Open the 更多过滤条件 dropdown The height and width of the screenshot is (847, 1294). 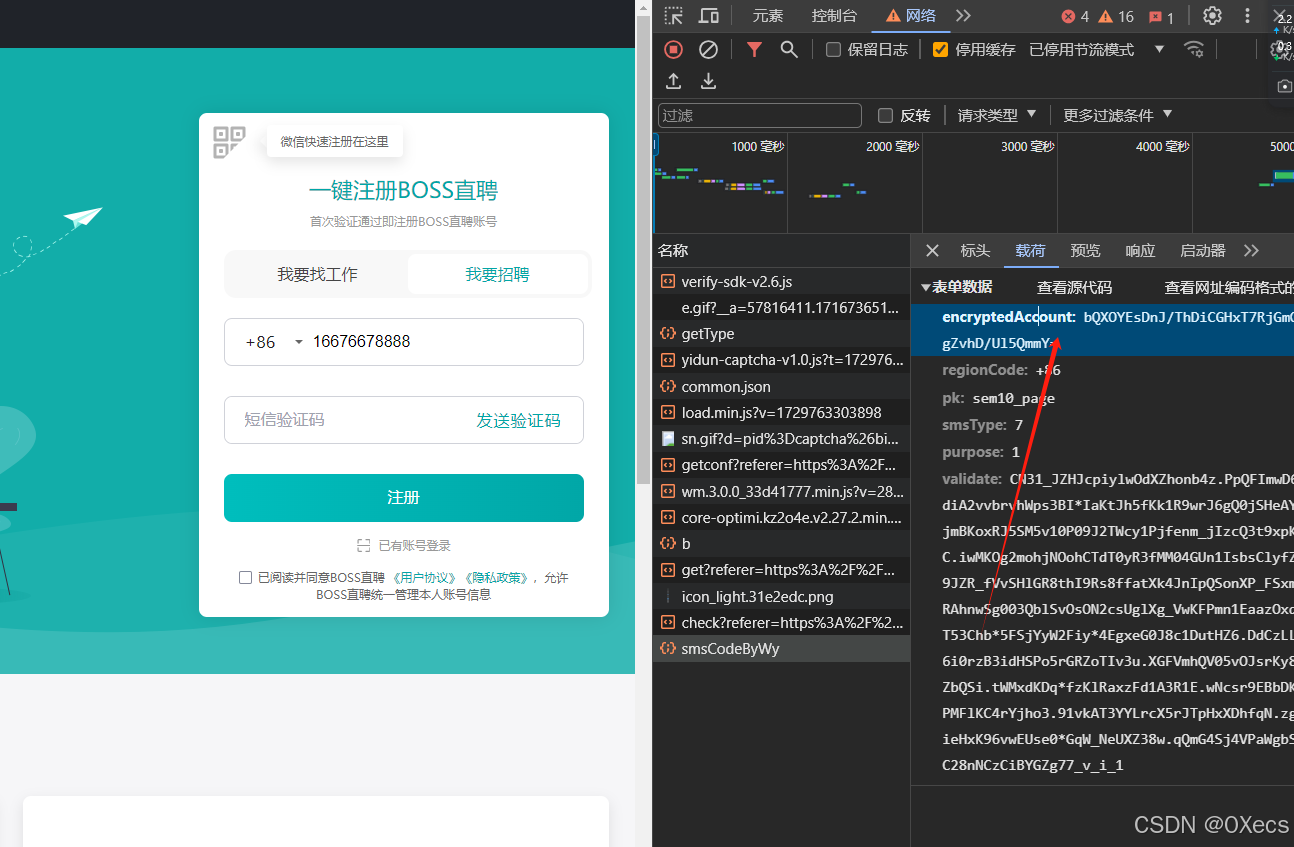pyautogui.click(x=1118, y=115)
